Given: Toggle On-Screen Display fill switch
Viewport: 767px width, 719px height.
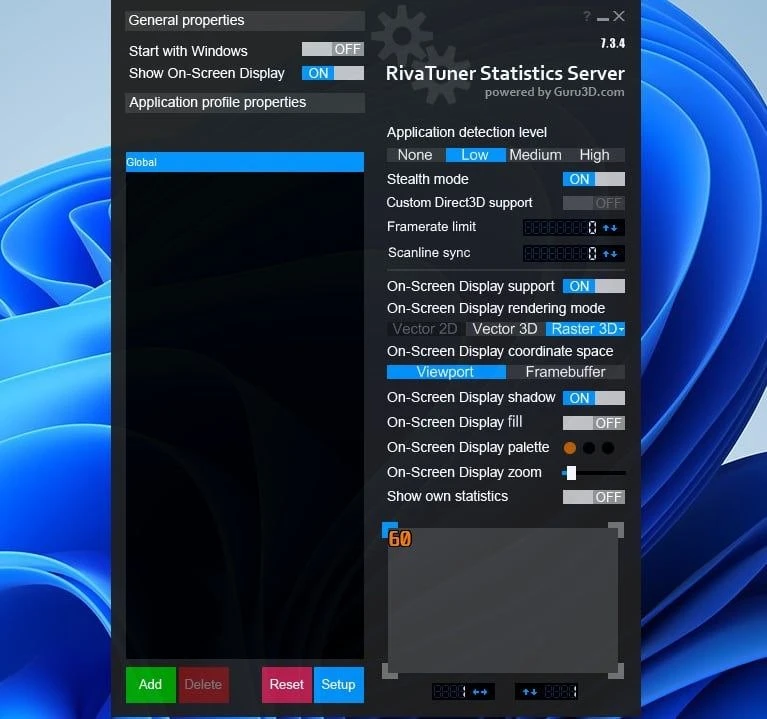Looking at the screenshot, I should point(594,423).
